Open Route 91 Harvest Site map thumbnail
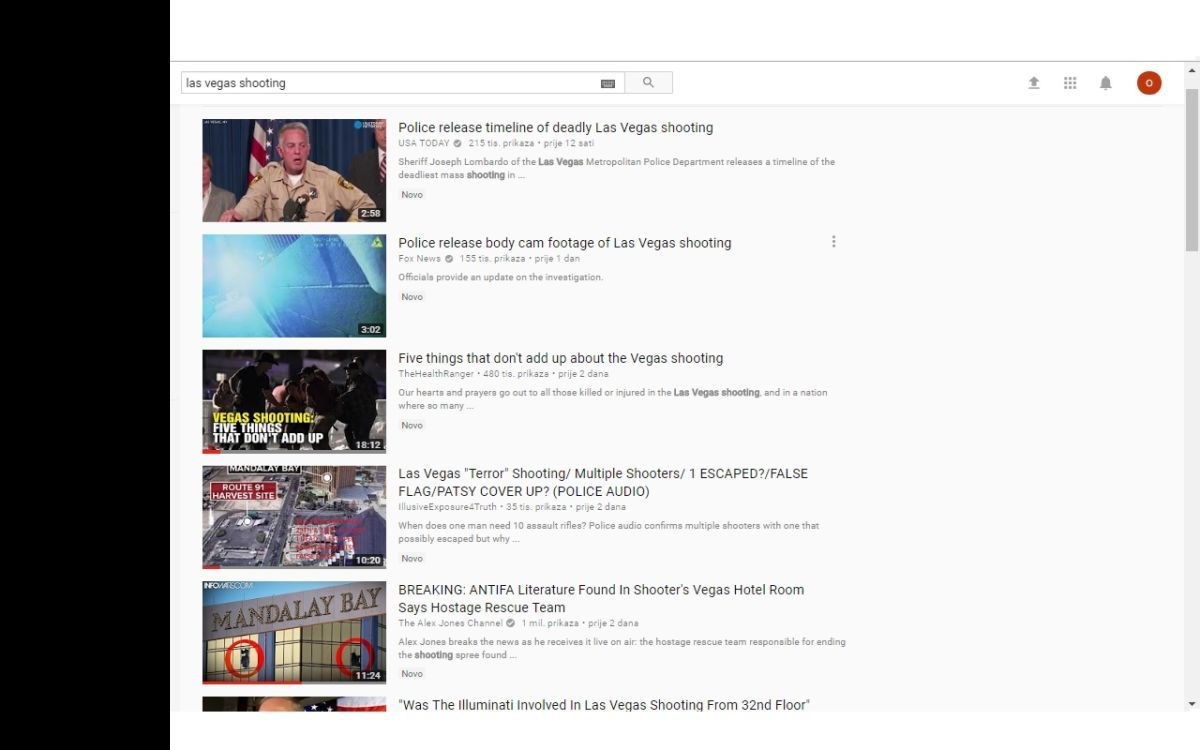Viewport: 1200px width, 750px height. pos(294,517)
